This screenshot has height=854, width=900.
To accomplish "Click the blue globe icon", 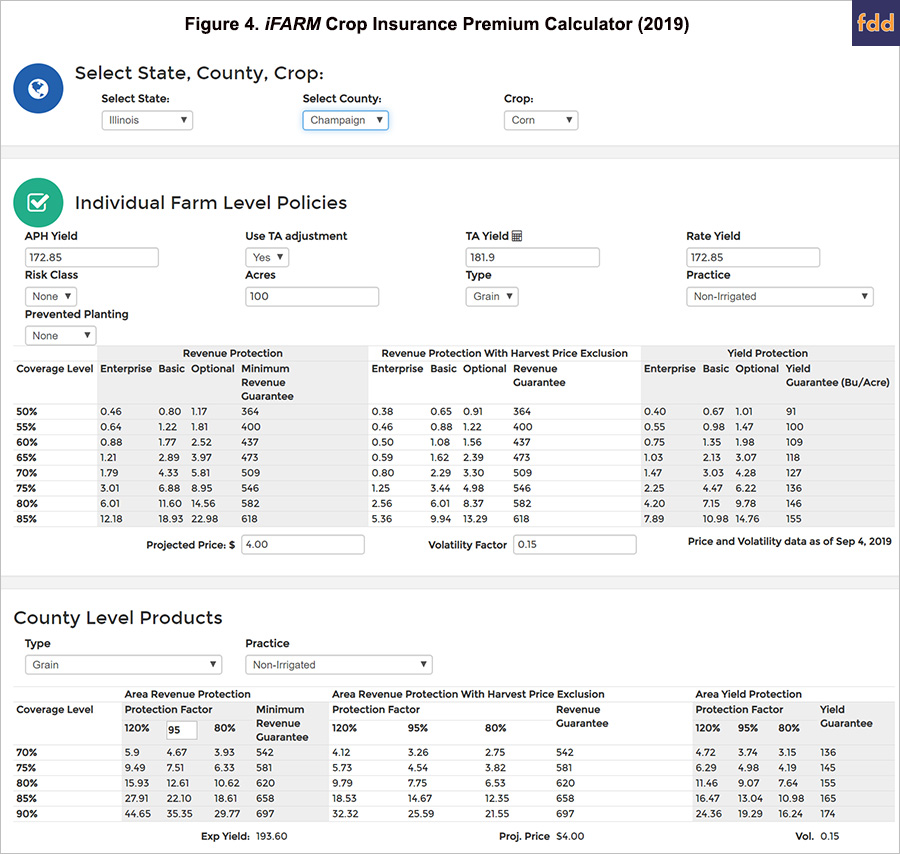I will click(x=38, y=88).
